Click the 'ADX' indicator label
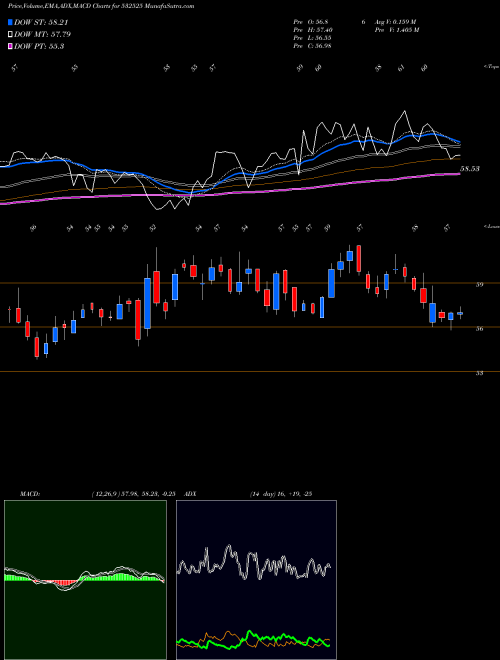 tap(190, 494)
